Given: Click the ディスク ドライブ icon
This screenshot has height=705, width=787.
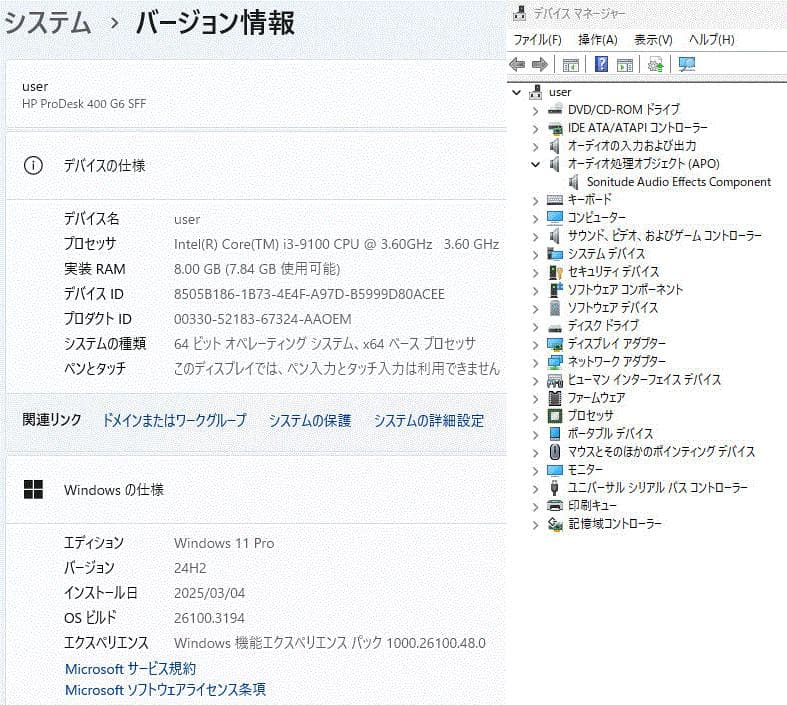Looking at the screenshot, I should 555,328.
